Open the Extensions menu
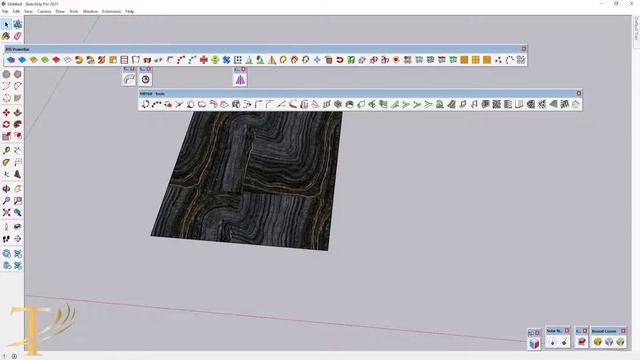Viewport: 640px width, 360px height. tap(111, 11)
